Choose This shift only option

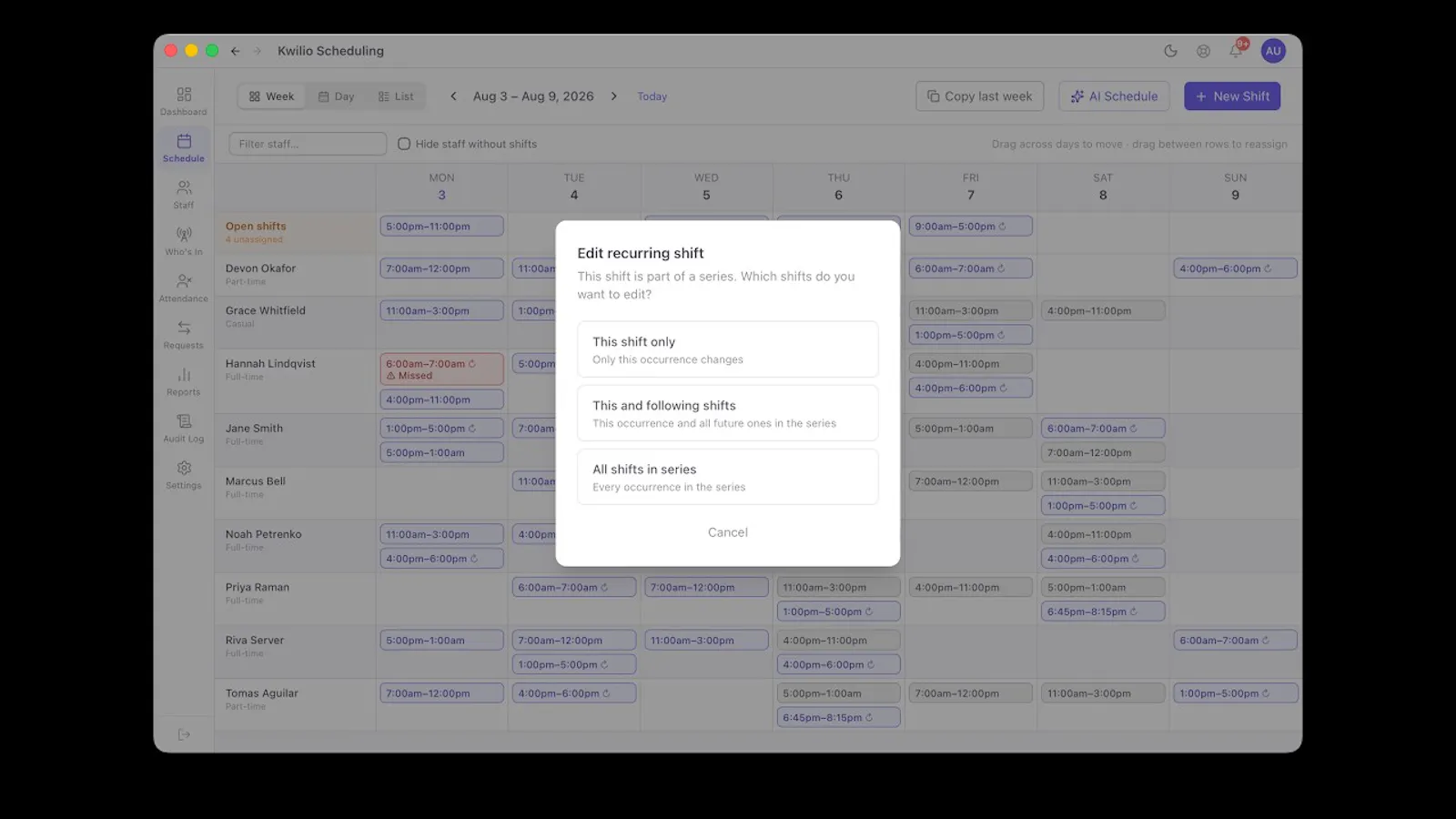(x=728, y=349)
